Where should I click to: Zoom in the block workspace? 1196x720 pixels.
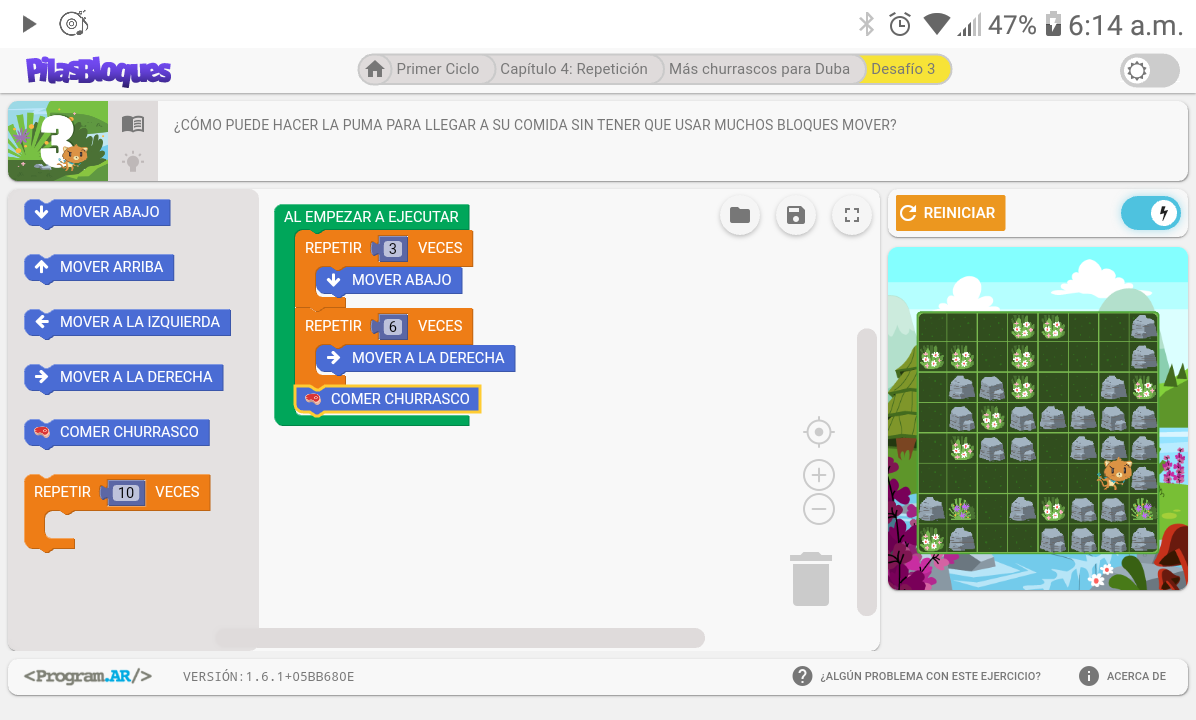819,475
